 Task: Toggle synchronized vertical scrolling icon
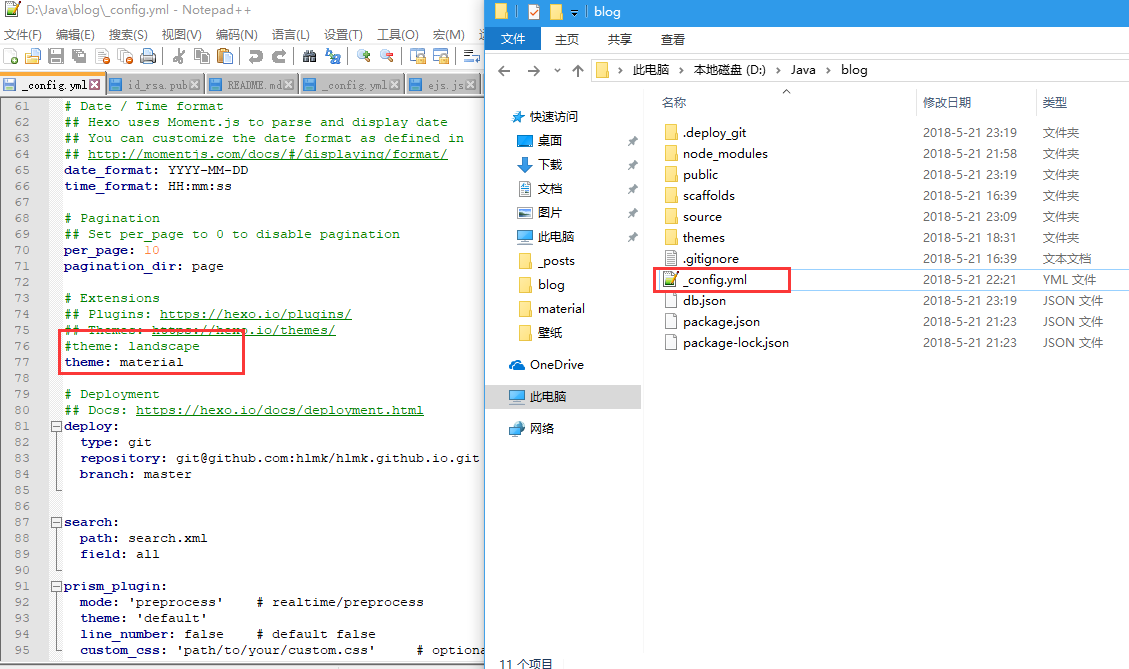(417, 57)
